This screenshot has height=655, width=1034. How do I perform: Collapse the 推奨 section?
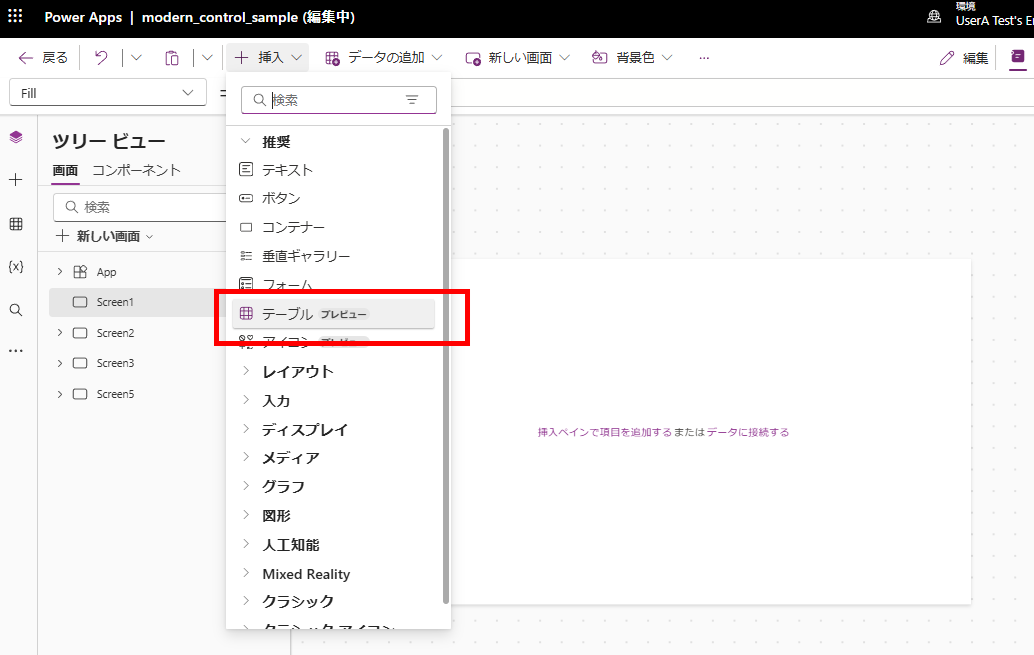point(246,142)
